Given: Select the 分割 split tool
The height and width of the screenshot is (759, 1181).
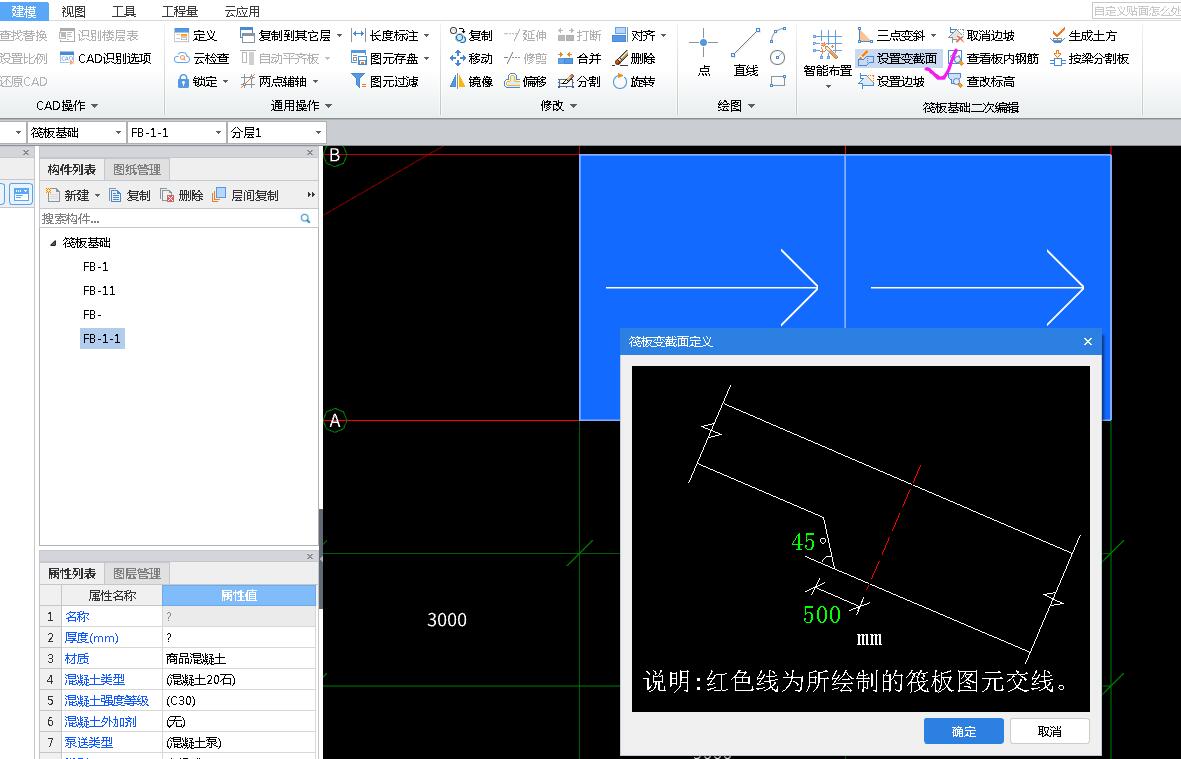Looking at the screenshot, I should pyautogui.click(x=580, y=81).
